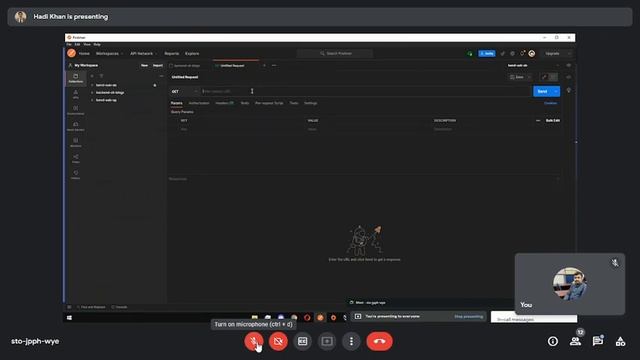Click the plus icon to create collection
The image size is (640, 360).
tap(92, 76)
